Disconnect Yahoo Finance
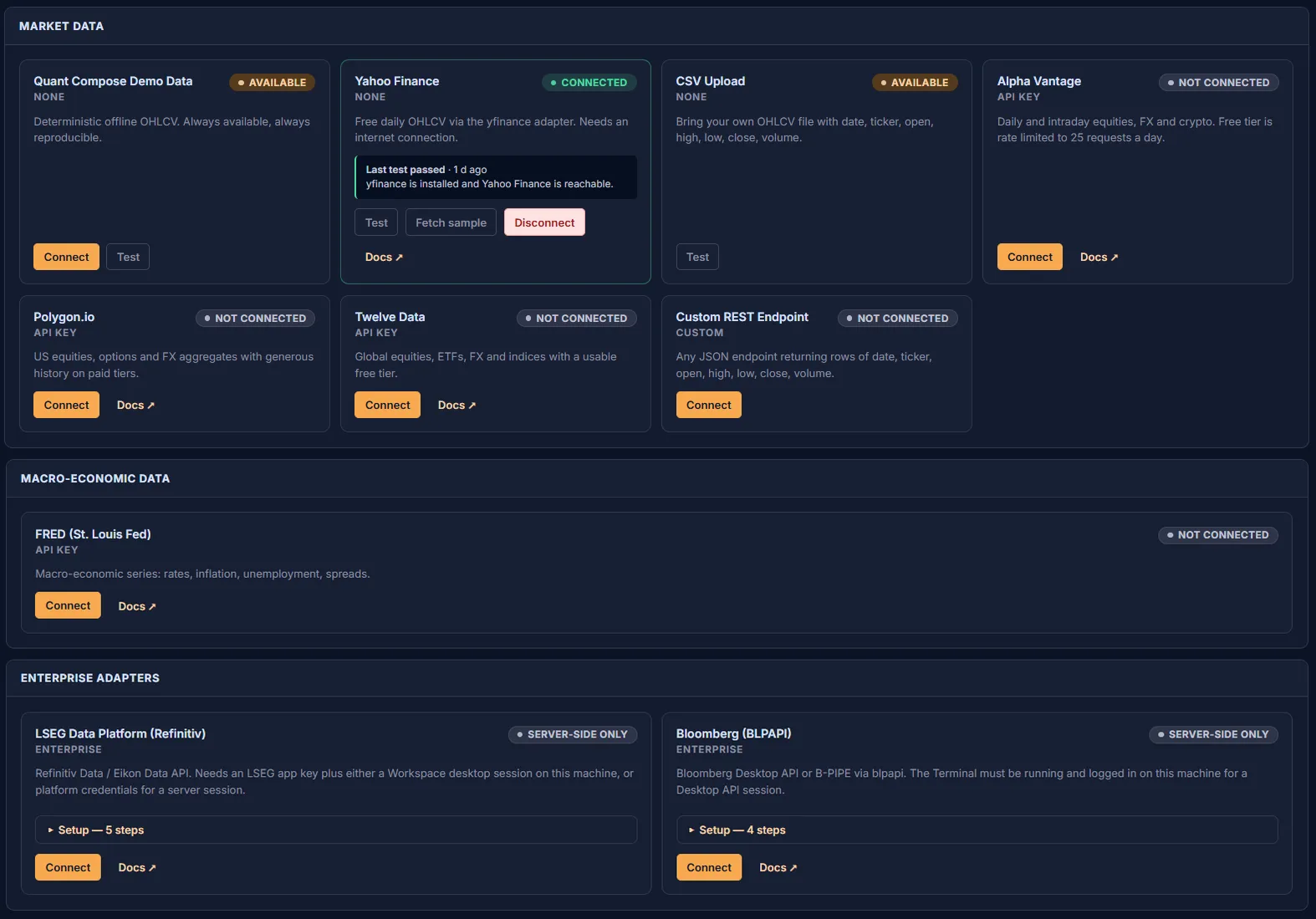Image resolution: width=1316 pixels, height=919 pixels. (x=544, y=222)
